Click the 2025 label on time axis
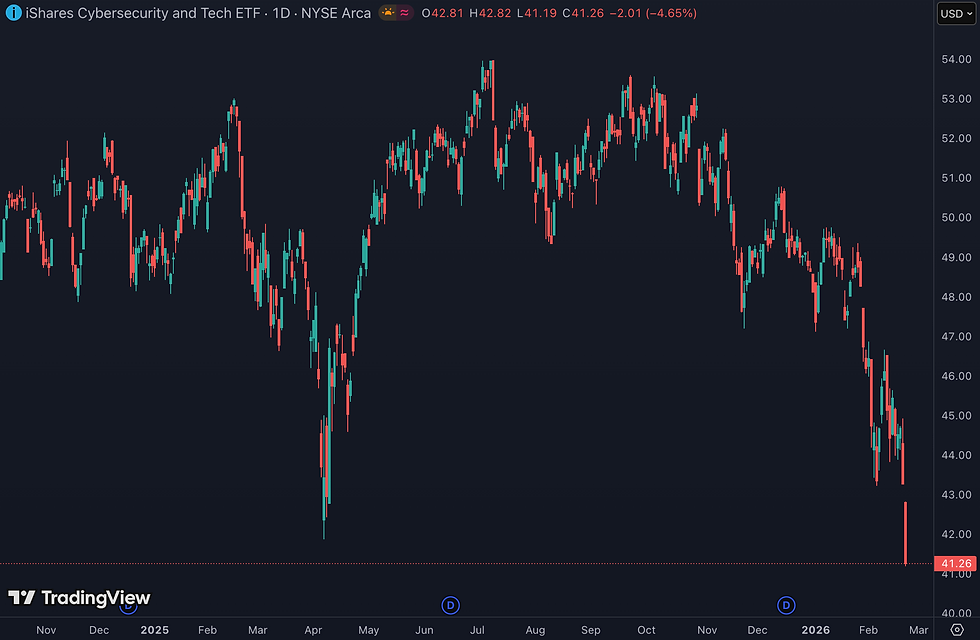Screen dimensions: 980x640 (x=154, y=630)
